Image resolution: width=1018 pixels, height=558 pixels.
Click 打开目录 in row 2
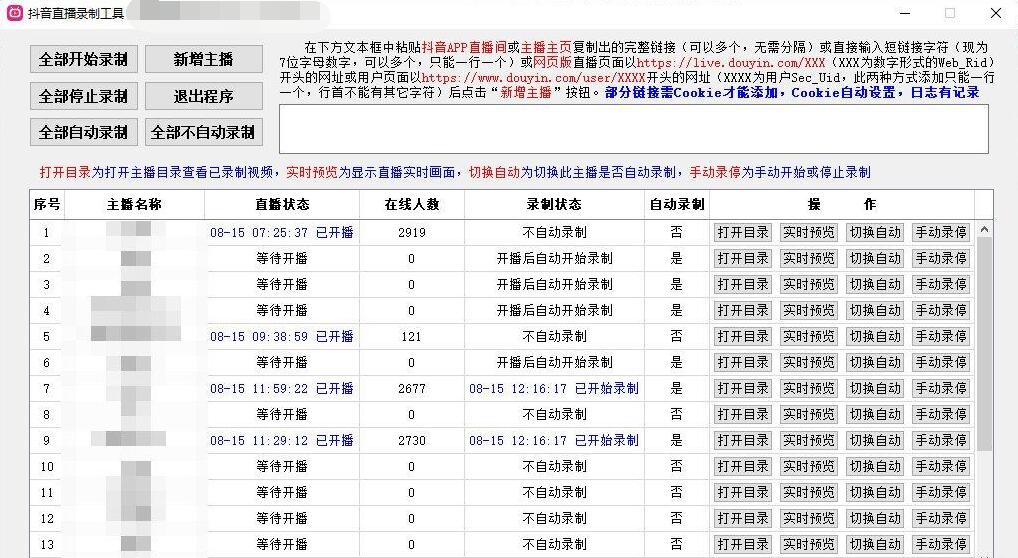(x=743, y=259)
